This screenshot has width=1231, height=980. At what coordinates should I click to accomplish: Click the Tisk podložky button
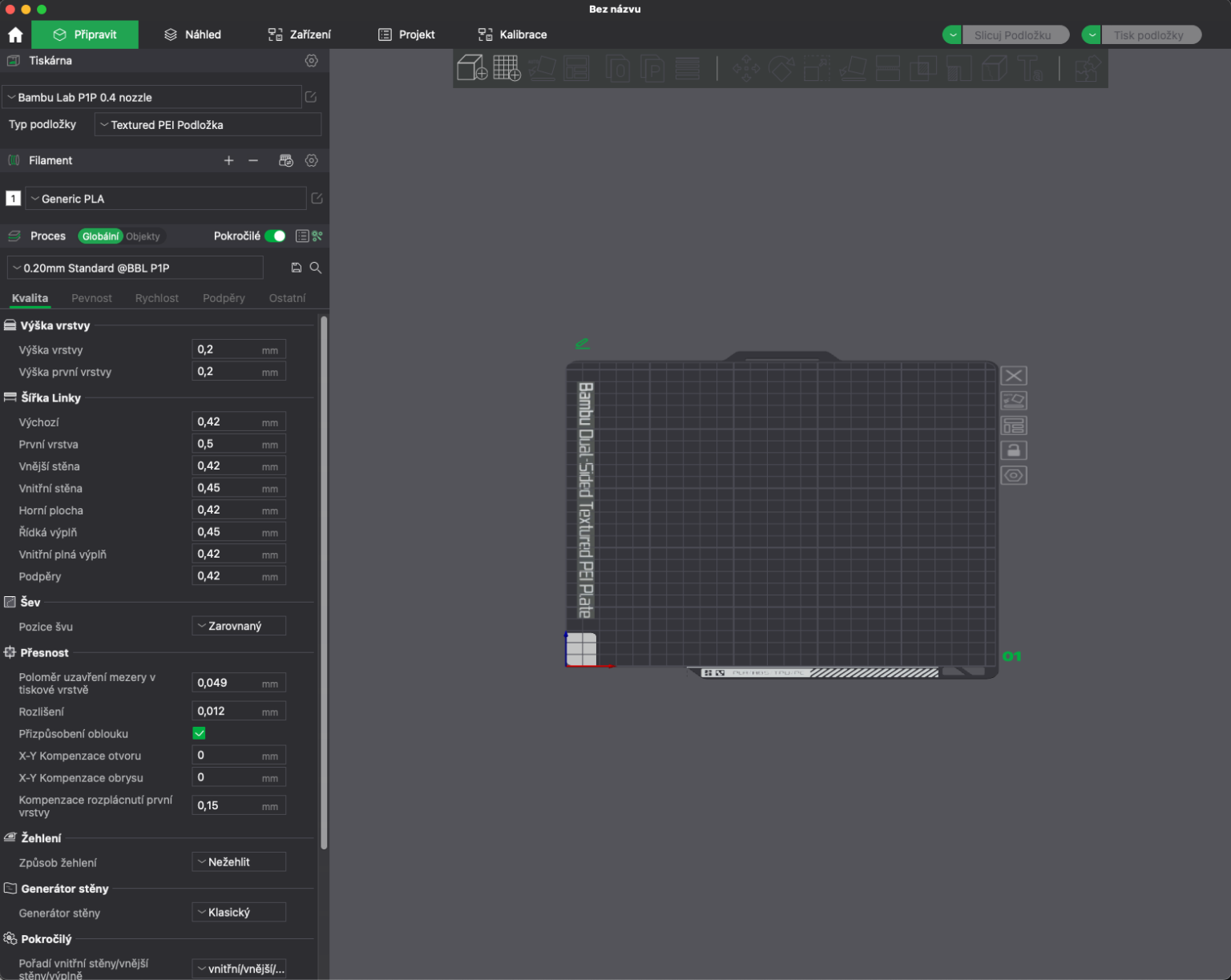(x=1152, y=34)
